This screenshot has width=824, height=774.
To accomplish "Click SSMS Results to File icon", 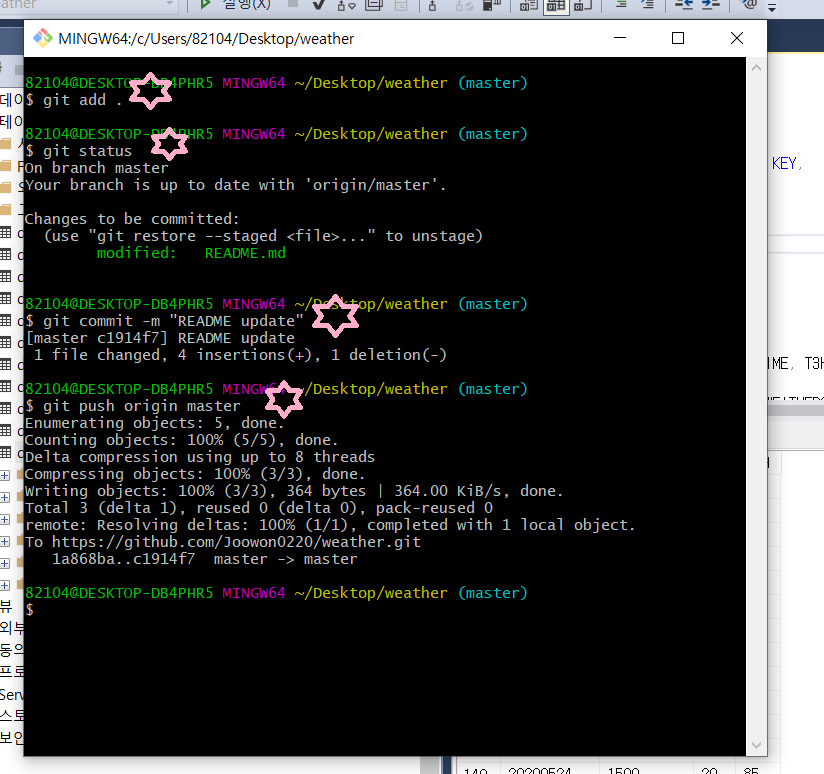I will point(583,5).
